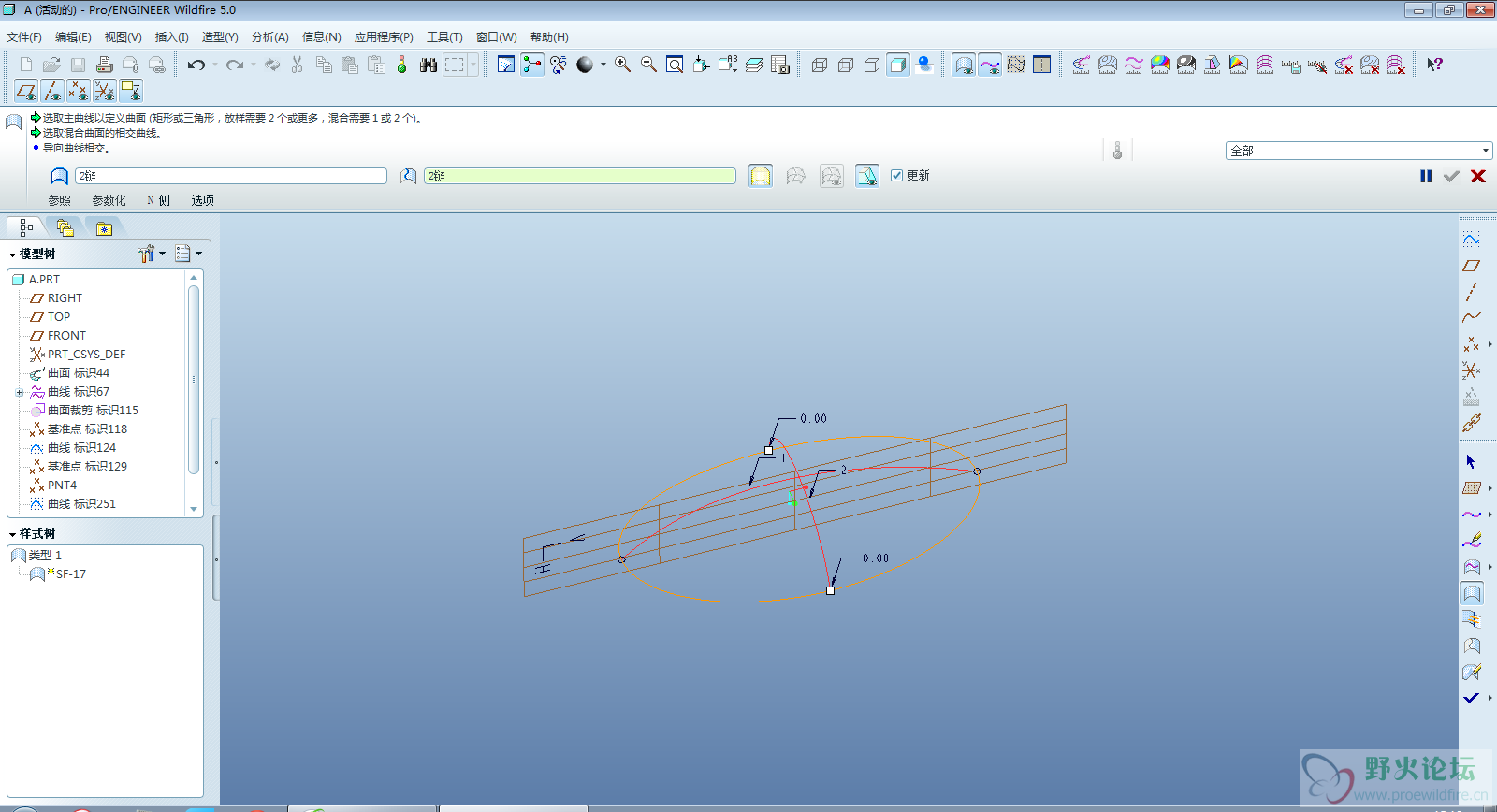Click the grey checkmark accept feature button

[x=1451, y=176]
